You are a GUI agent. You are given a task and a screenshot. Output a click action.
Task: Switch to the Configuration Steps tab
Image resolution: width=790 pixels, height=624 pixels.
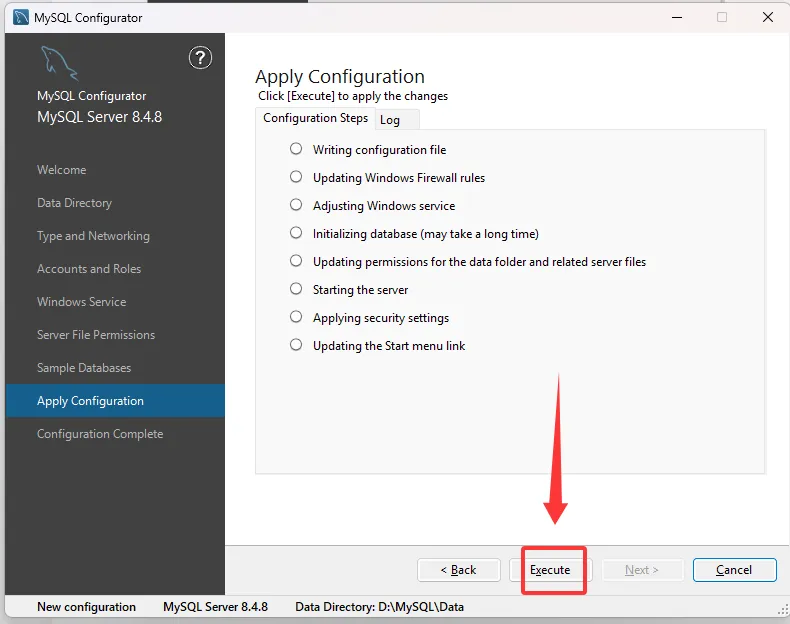point(315,118)
